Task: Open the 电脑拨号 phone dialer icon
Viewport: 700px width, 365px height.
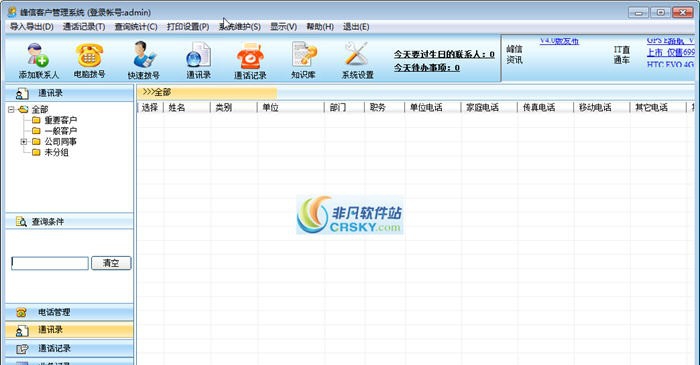Action: (x=89, y=55)
